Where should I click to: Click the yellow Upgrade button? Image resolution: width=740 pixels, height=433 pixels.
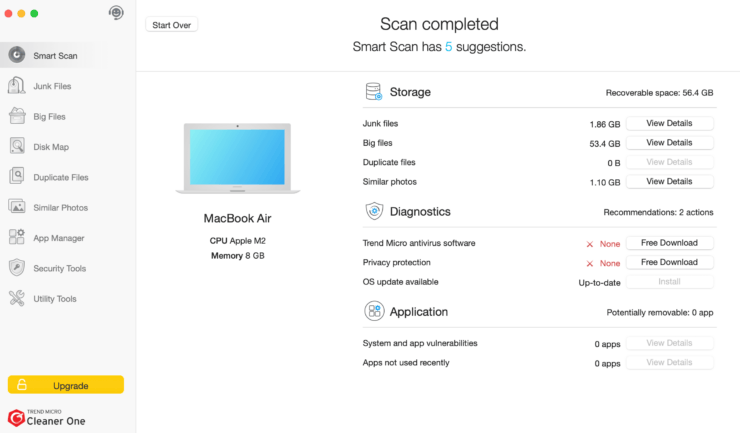coord(66,385)
